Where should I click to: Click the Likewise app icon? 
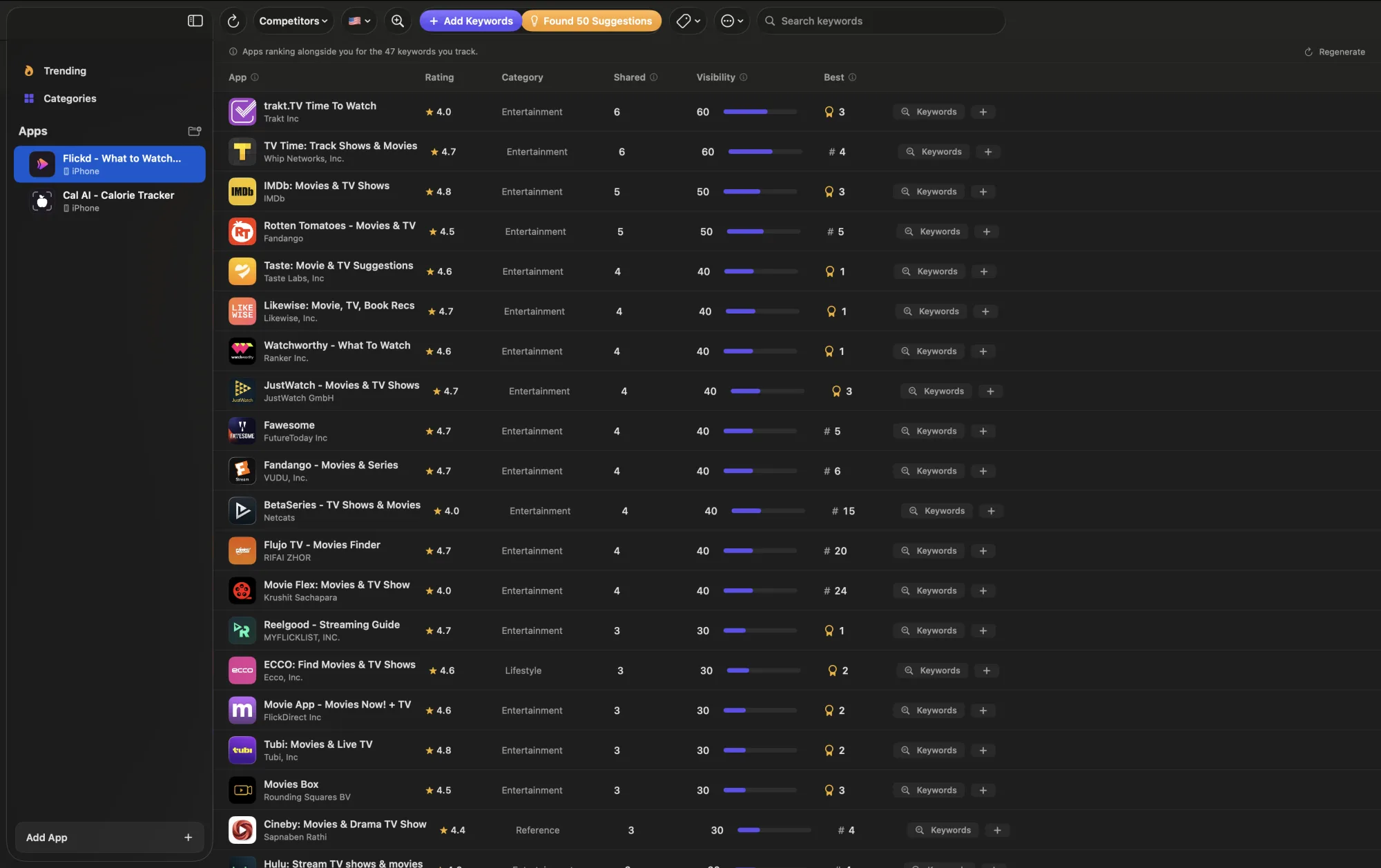click(x=242, y=311)
